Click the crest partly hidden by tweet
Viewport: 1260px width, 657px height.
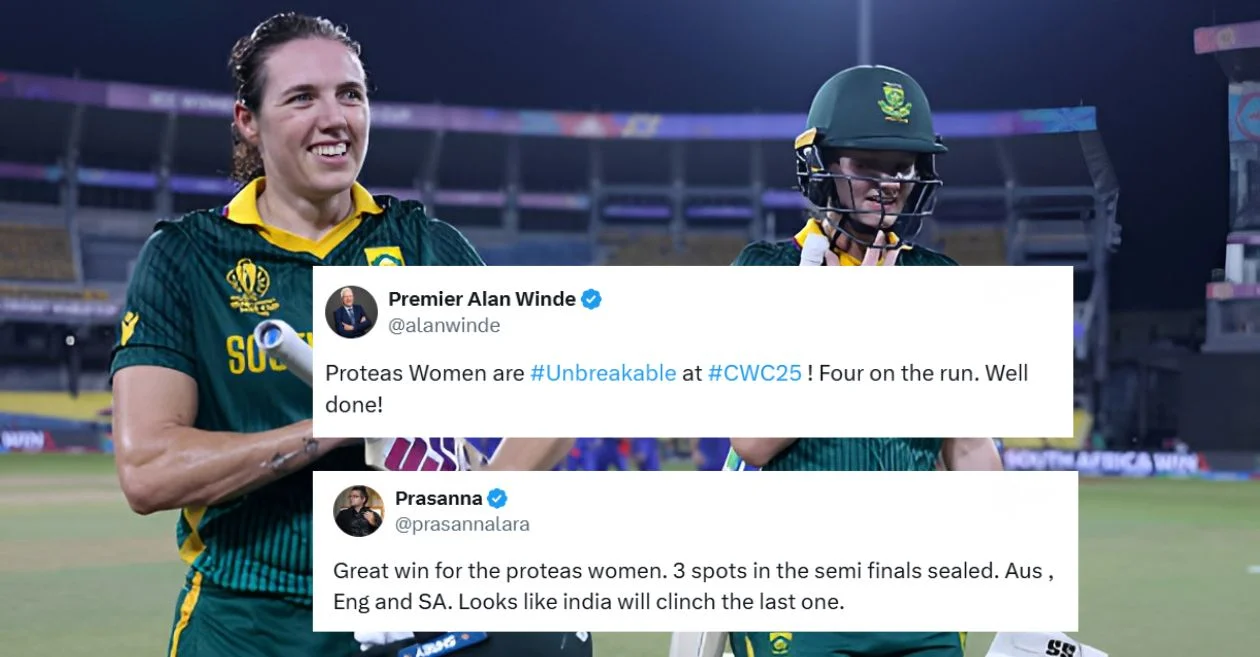(x=384, y=256)
